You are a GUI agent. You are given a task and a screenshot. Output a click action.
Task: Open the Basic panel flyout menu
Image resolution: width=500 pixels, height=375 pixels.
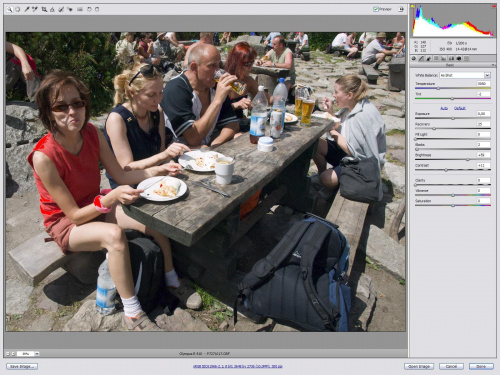(x=493, y=65)
